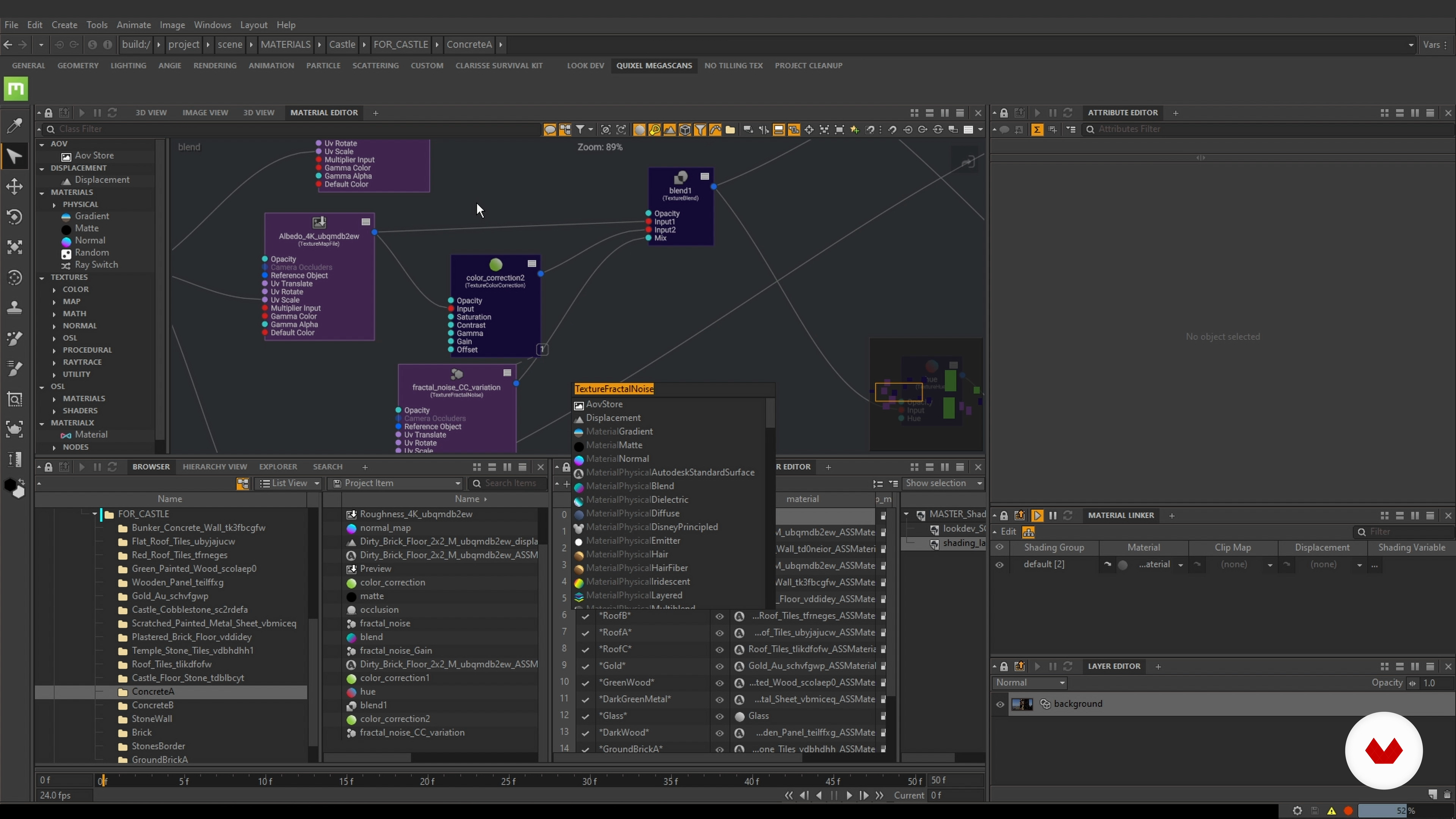This screenshot has height=819, width=1456.
Task: Toggle eye for default shading group
Action: click(x=1000, y=565)
